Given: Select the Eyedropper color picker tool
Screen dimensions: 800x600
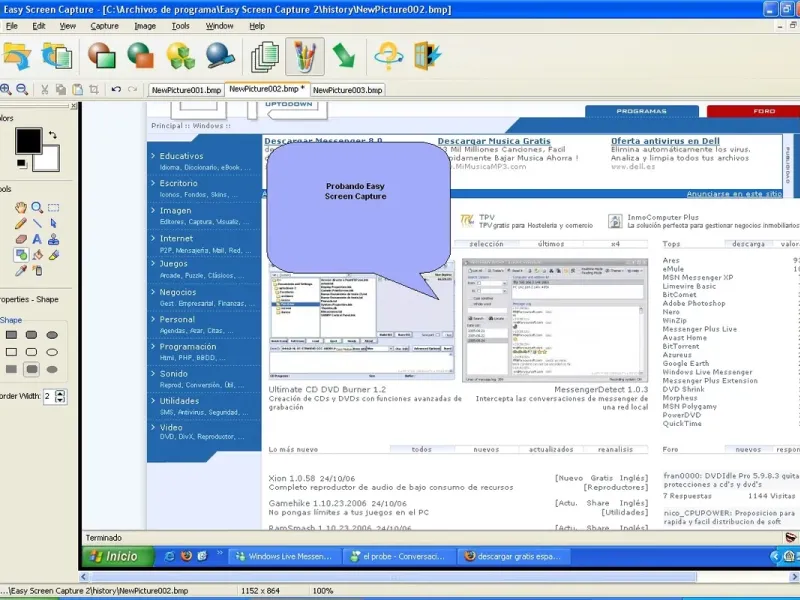Looking at the screenshot, I should 20,270.
